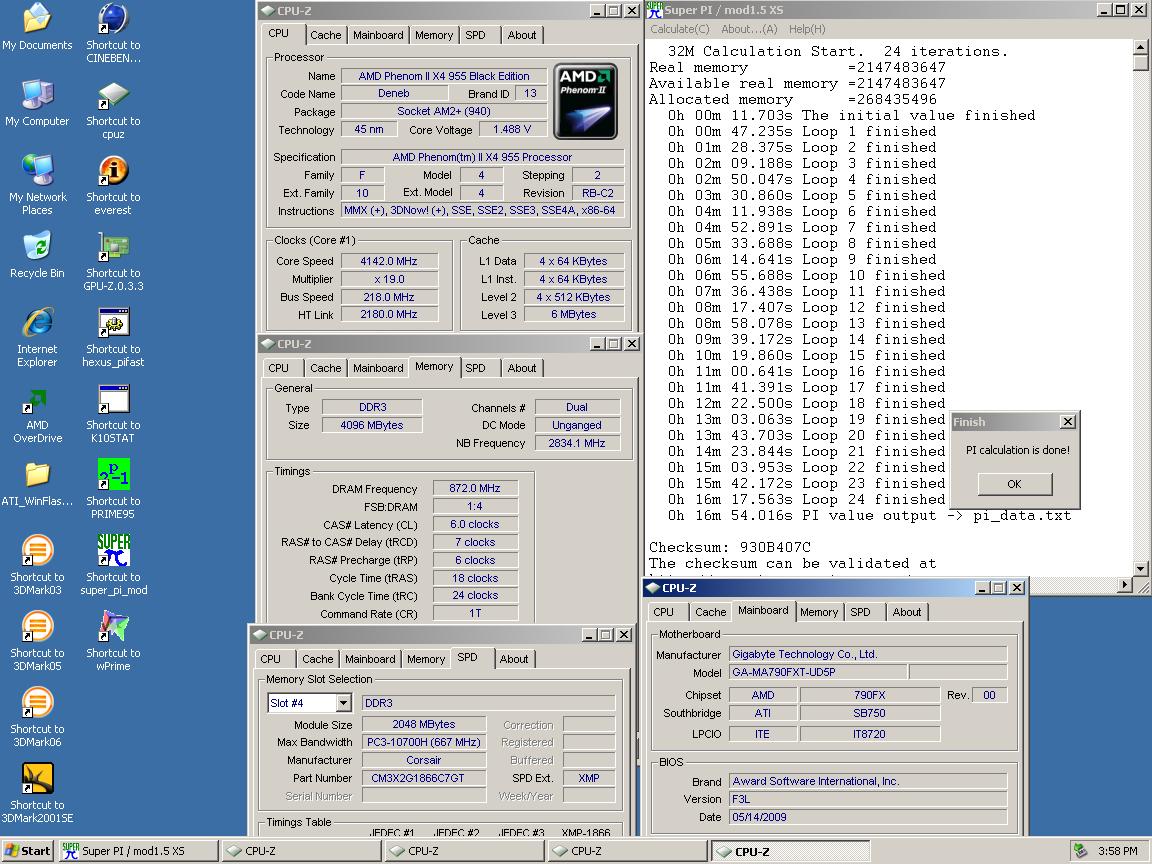This screenshot has height=864, width=1152.
Task: Click system tray icon next to clock
Action: (1080, 851)
